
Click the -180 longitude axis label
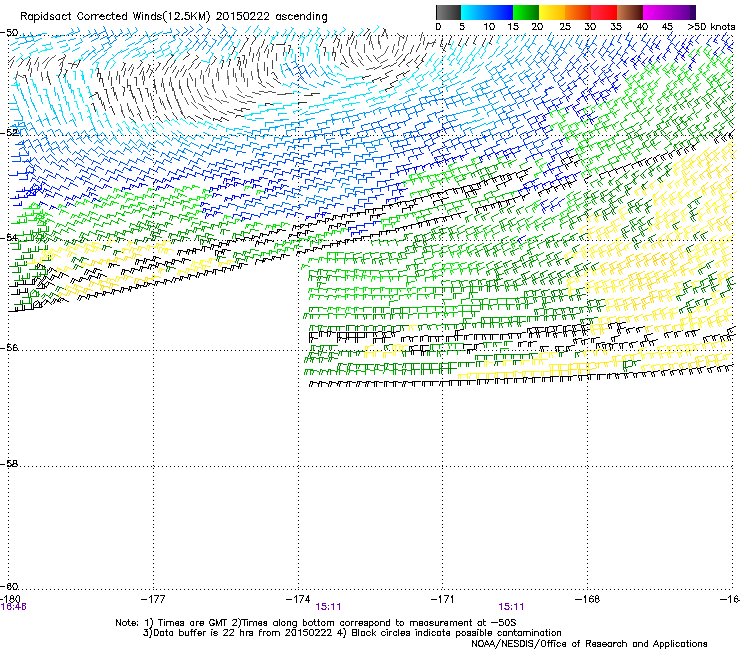click(x=10, y=598)
